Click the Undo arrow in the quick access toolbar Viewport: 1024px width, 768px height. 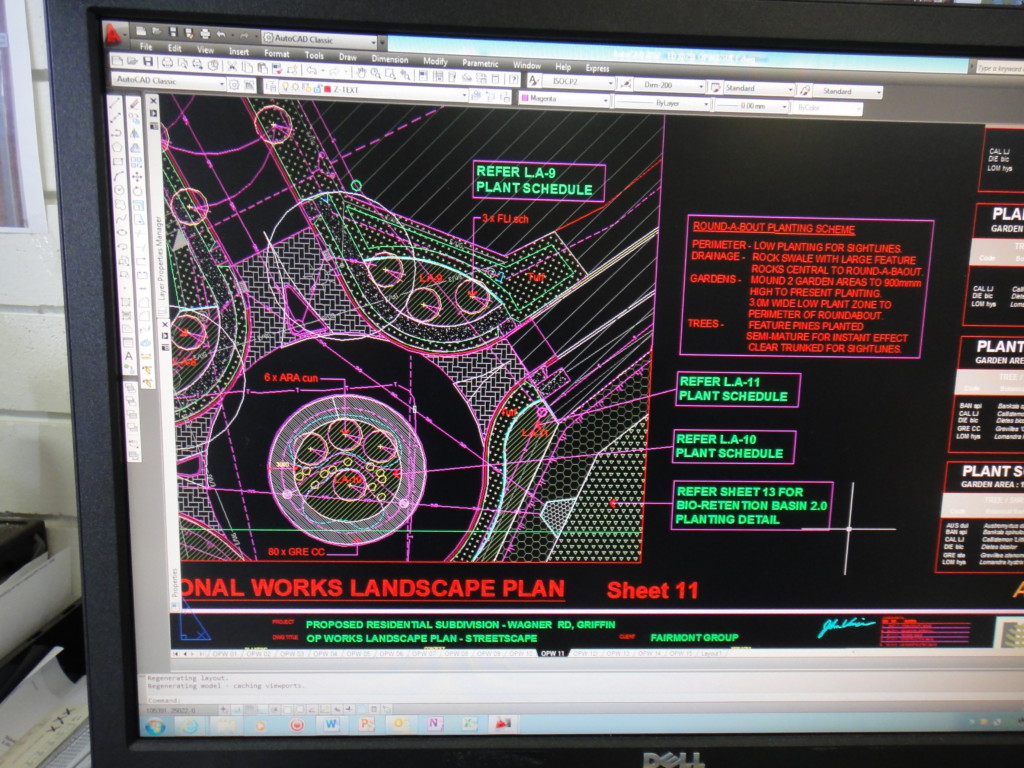221,34
